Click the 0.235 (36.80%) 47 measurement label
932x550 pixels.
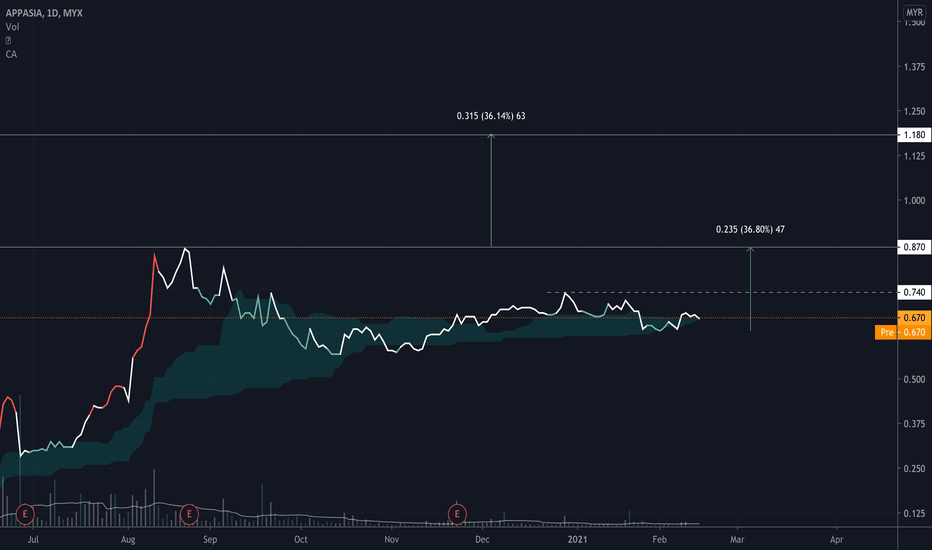(750, 229)
